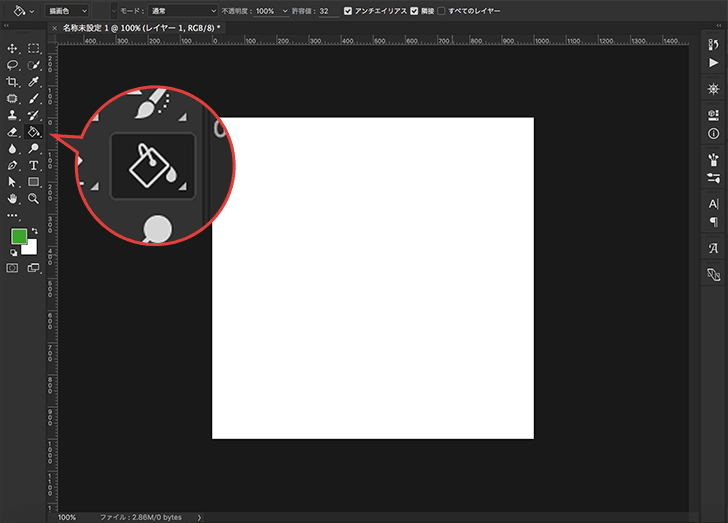Select the Rectangular Marquee tool
This screenshot has width=728, height=523.
(33, 48)
